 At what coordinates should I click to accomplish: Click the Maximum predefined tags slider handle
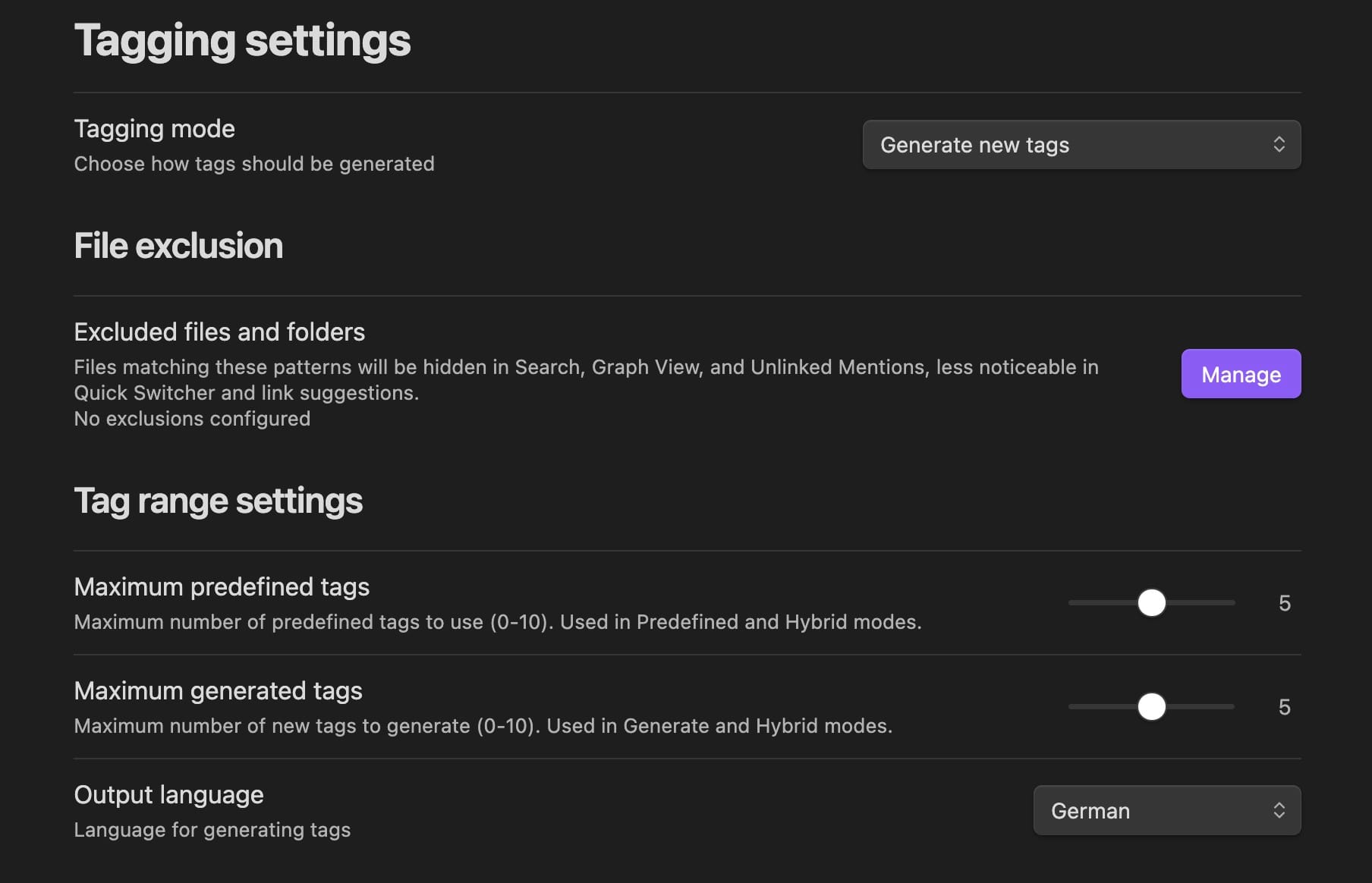pyautogui.click(x=1151, y=603)
